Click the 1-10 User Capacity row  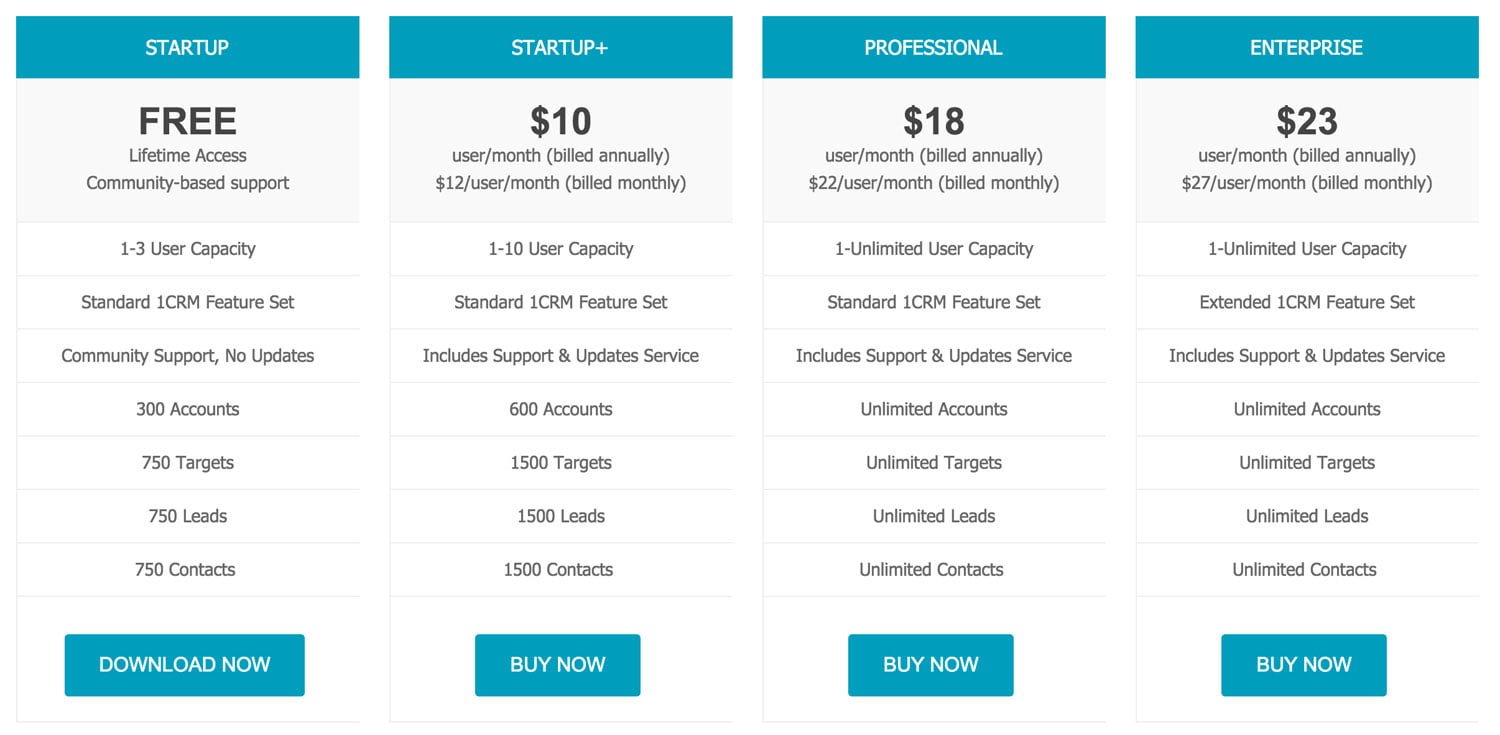561,249
